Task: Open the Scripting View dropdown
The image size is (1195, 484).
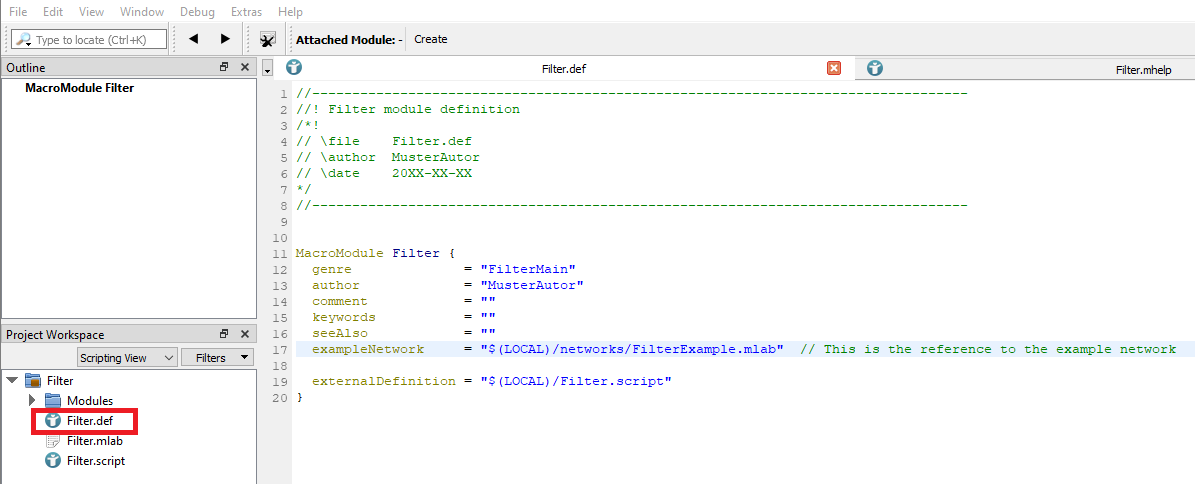Action: [127, 357]
